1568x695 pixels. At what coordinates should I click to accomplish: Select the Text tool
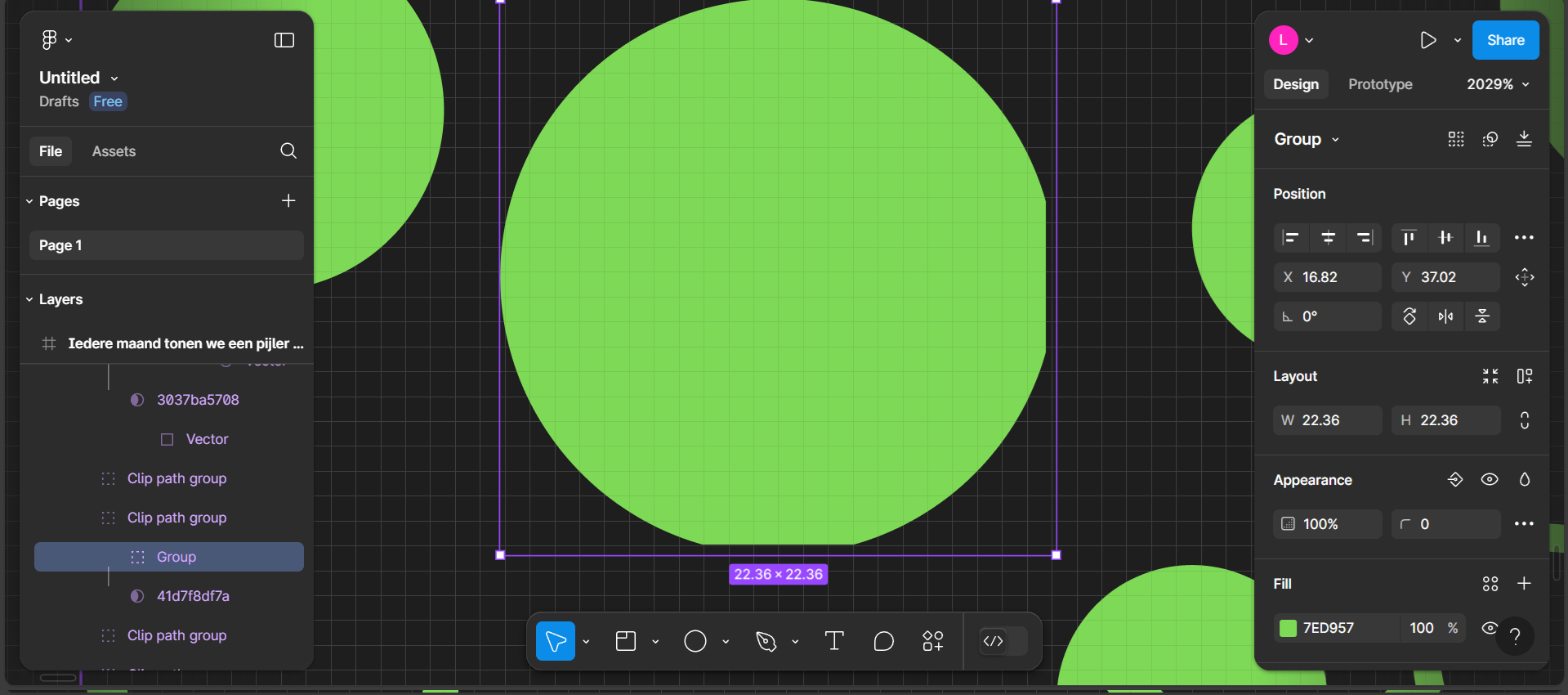(834, 641)
